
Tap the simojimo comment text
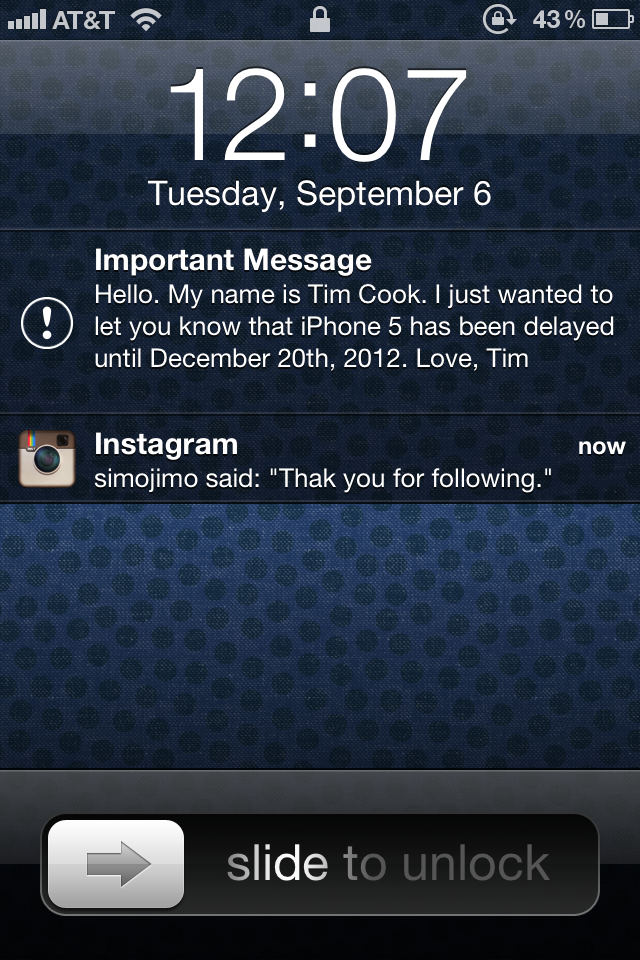pos(323,478)
